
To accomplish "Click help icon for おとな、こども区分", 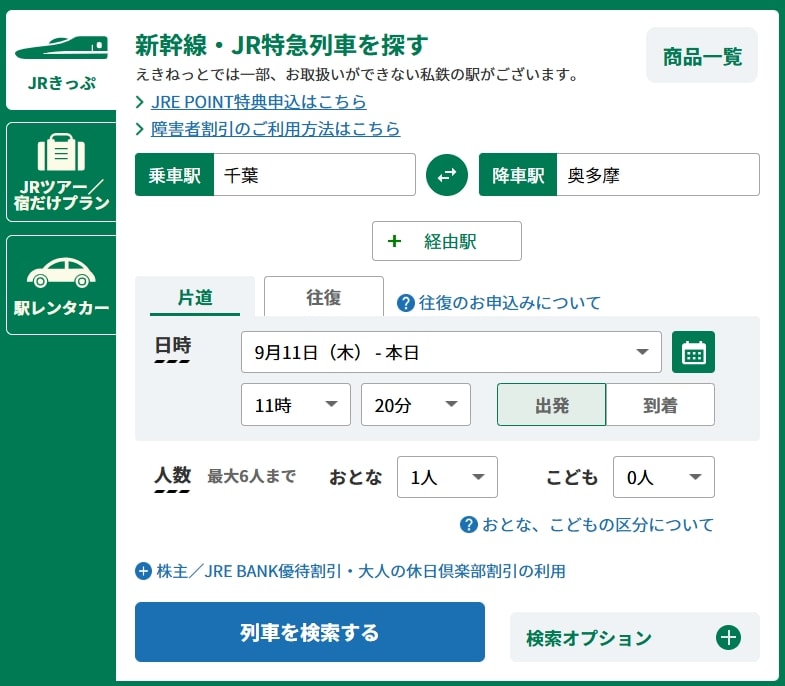I will tap(468, 525).
